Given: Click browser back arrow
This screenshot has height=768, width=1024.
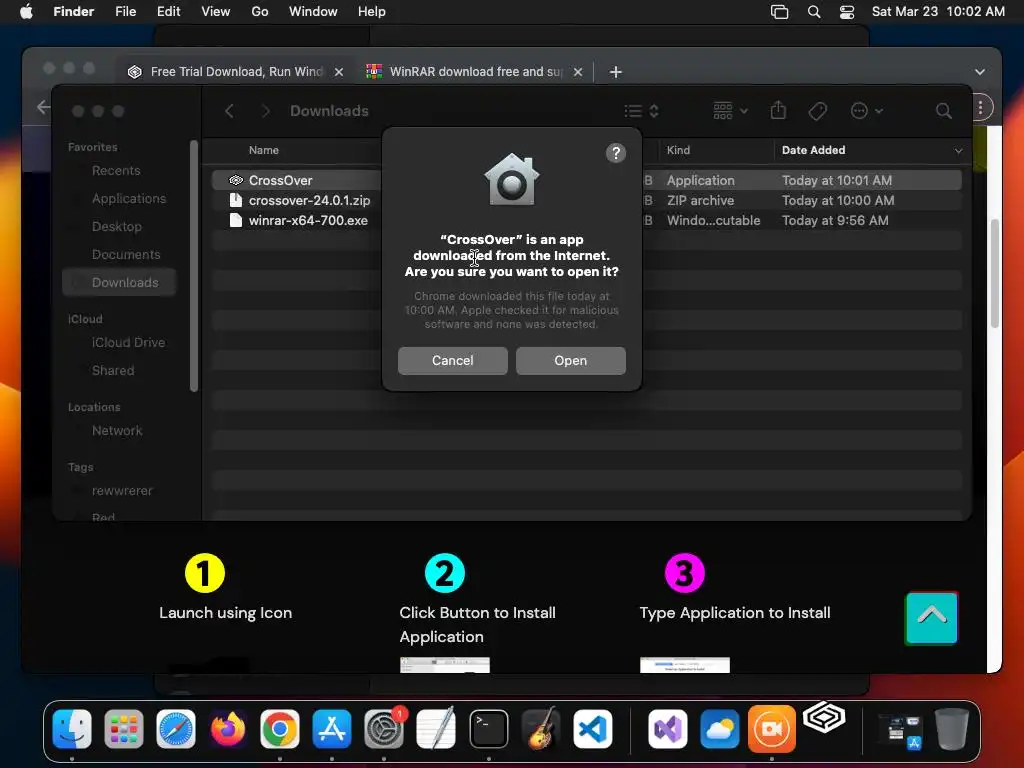Looking at the screenshot, I should click(43, 107).
